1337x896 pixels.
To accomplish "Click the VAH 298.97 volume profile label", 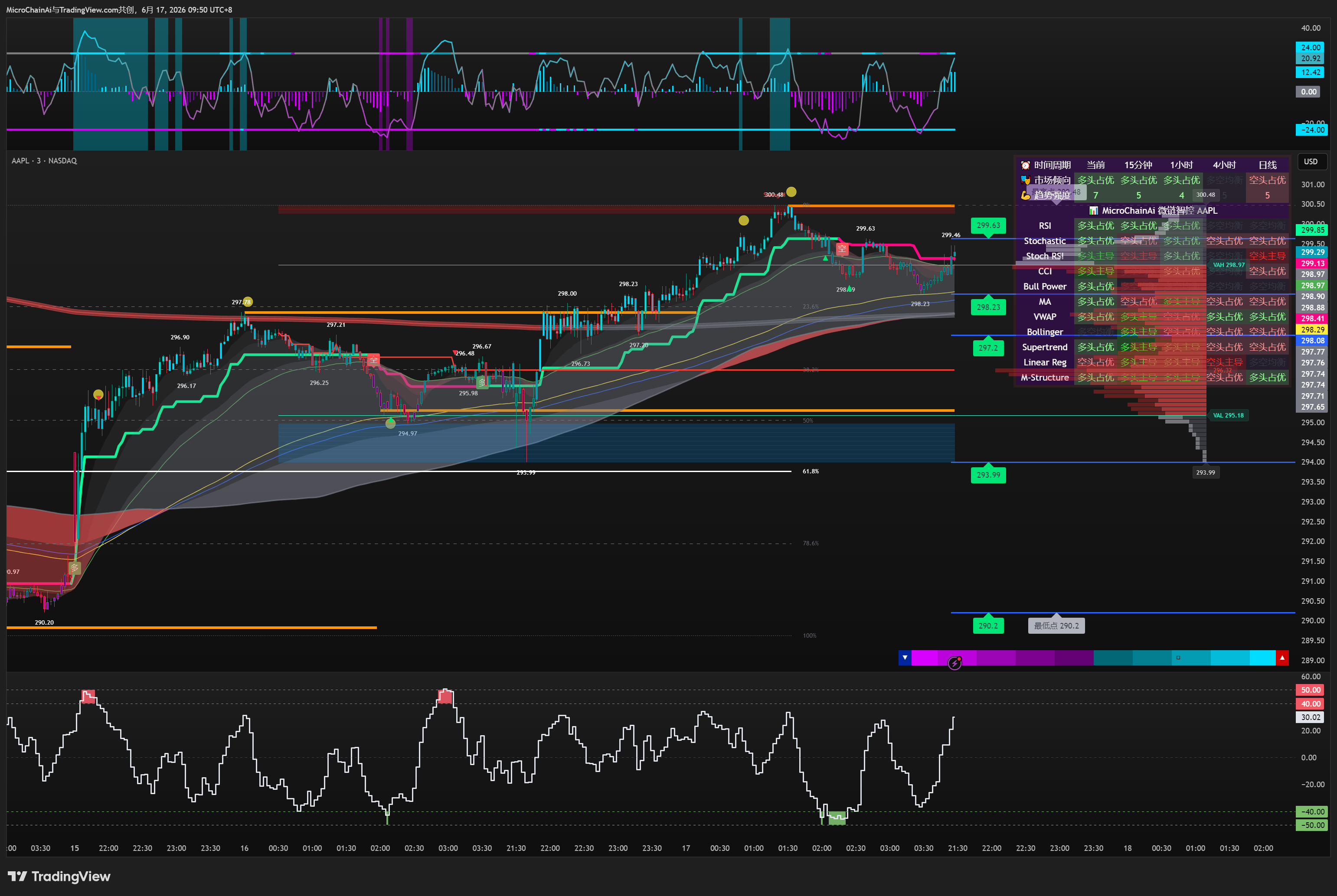I will pyautogui.click(x=1229, y=265).
